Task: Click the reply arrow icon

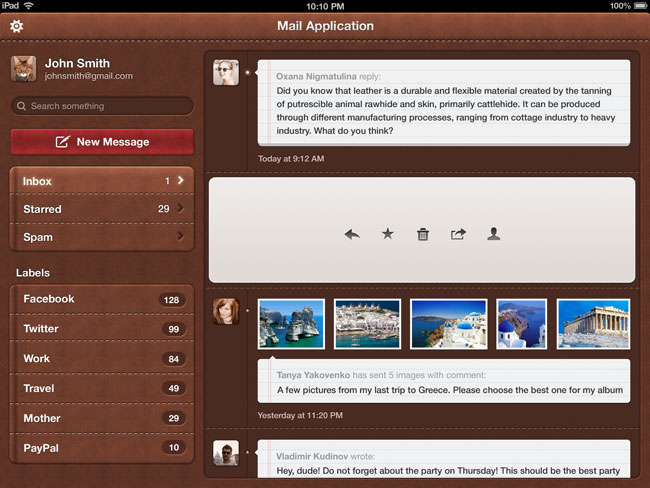Action: [352, 234]
